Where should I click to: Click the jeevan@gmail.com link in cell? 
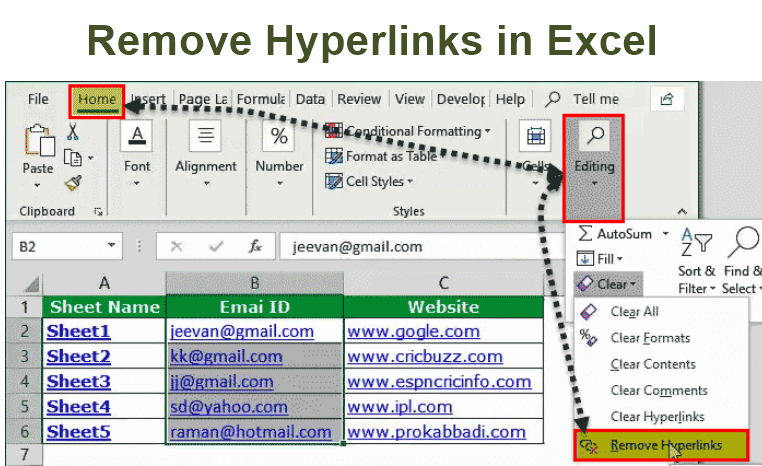(242, 331)
